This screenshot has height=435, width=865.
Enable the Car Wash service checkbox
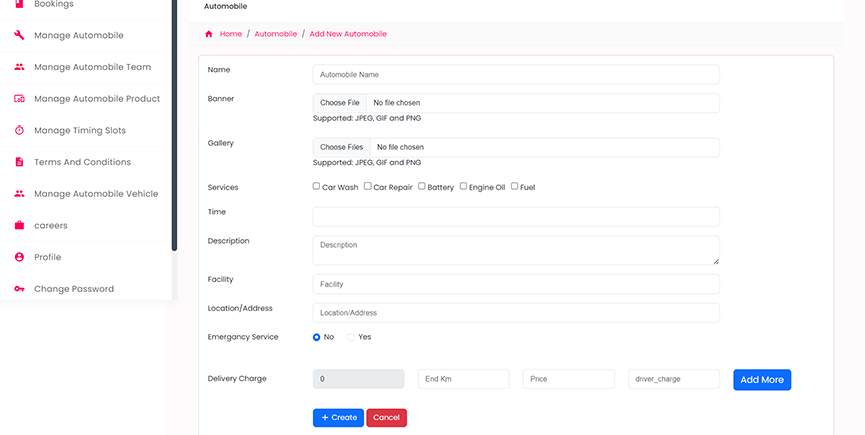tap(317, 186)
